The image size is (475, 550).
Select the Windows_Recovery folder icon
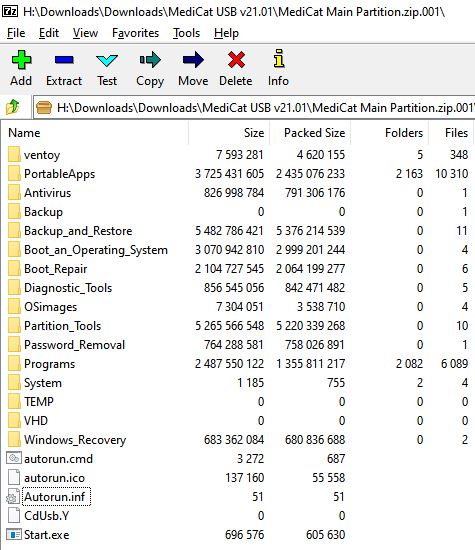pyautogui.click(x=14, y=440)
